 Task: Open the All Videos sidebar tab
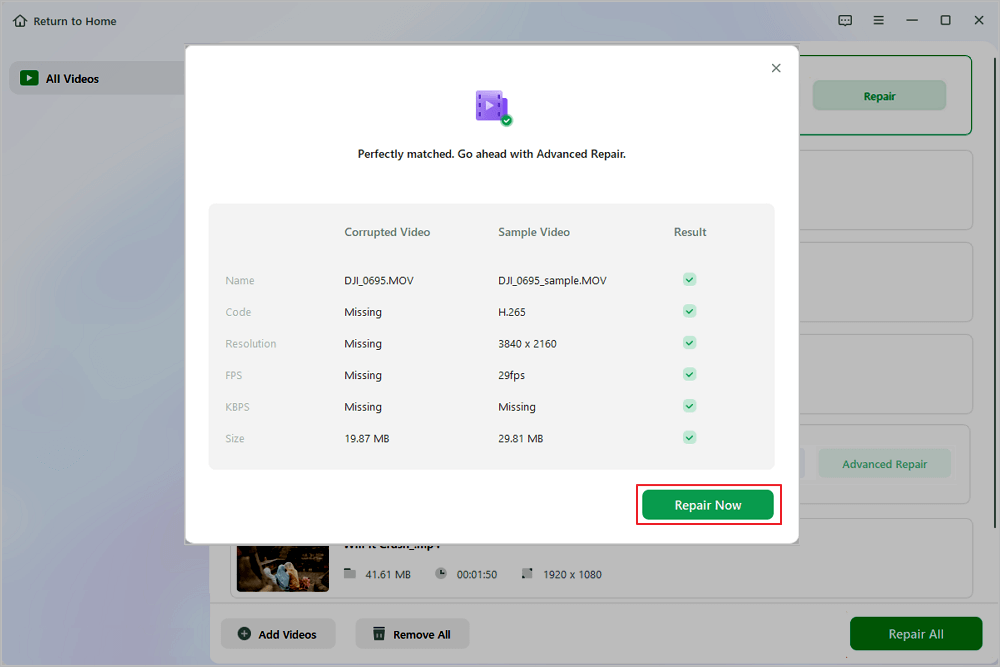pyautogui.click(x=97, y=78)
